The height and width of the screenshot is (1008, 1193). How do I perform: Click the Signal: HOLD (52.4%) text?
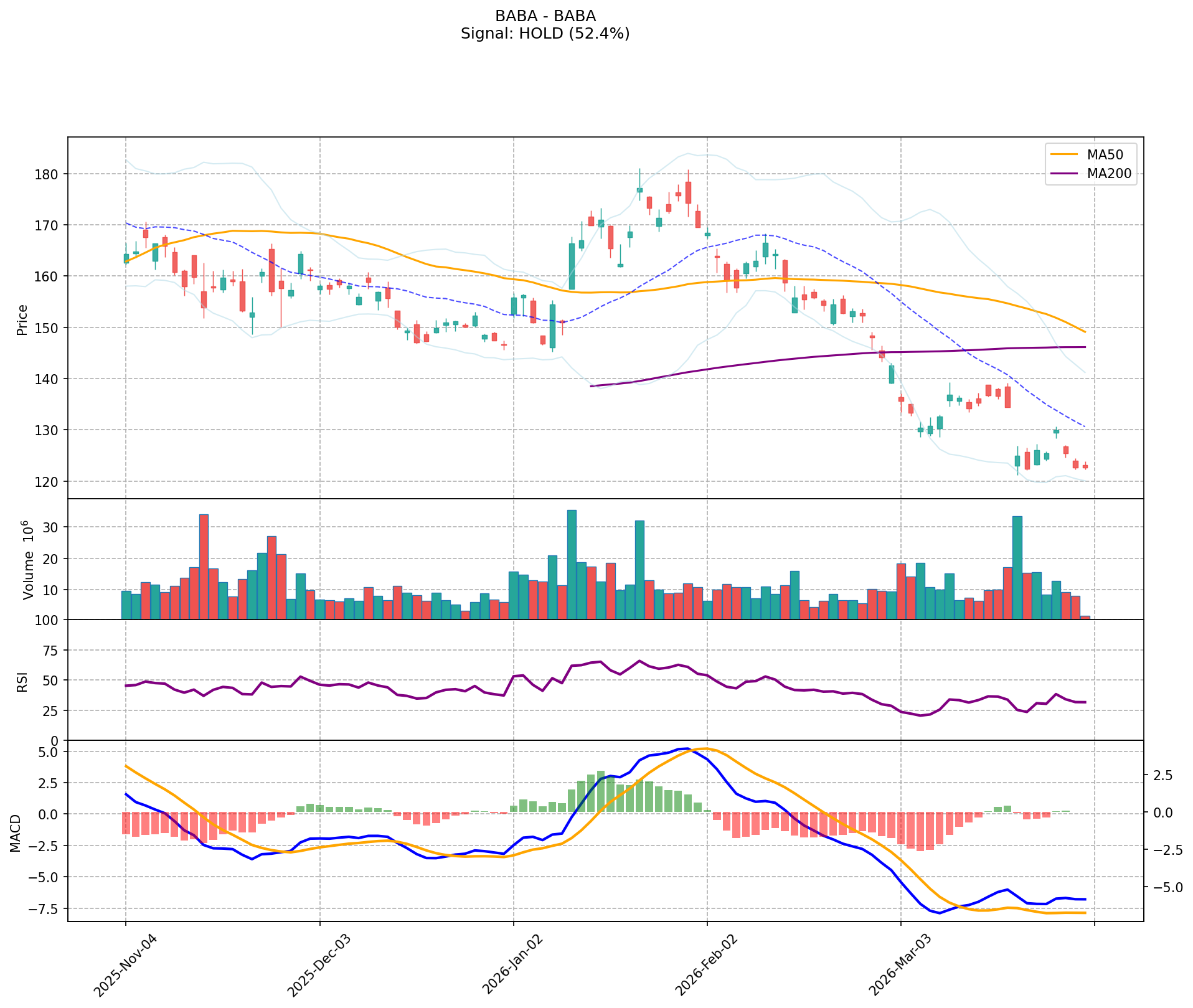coord(545,34)
